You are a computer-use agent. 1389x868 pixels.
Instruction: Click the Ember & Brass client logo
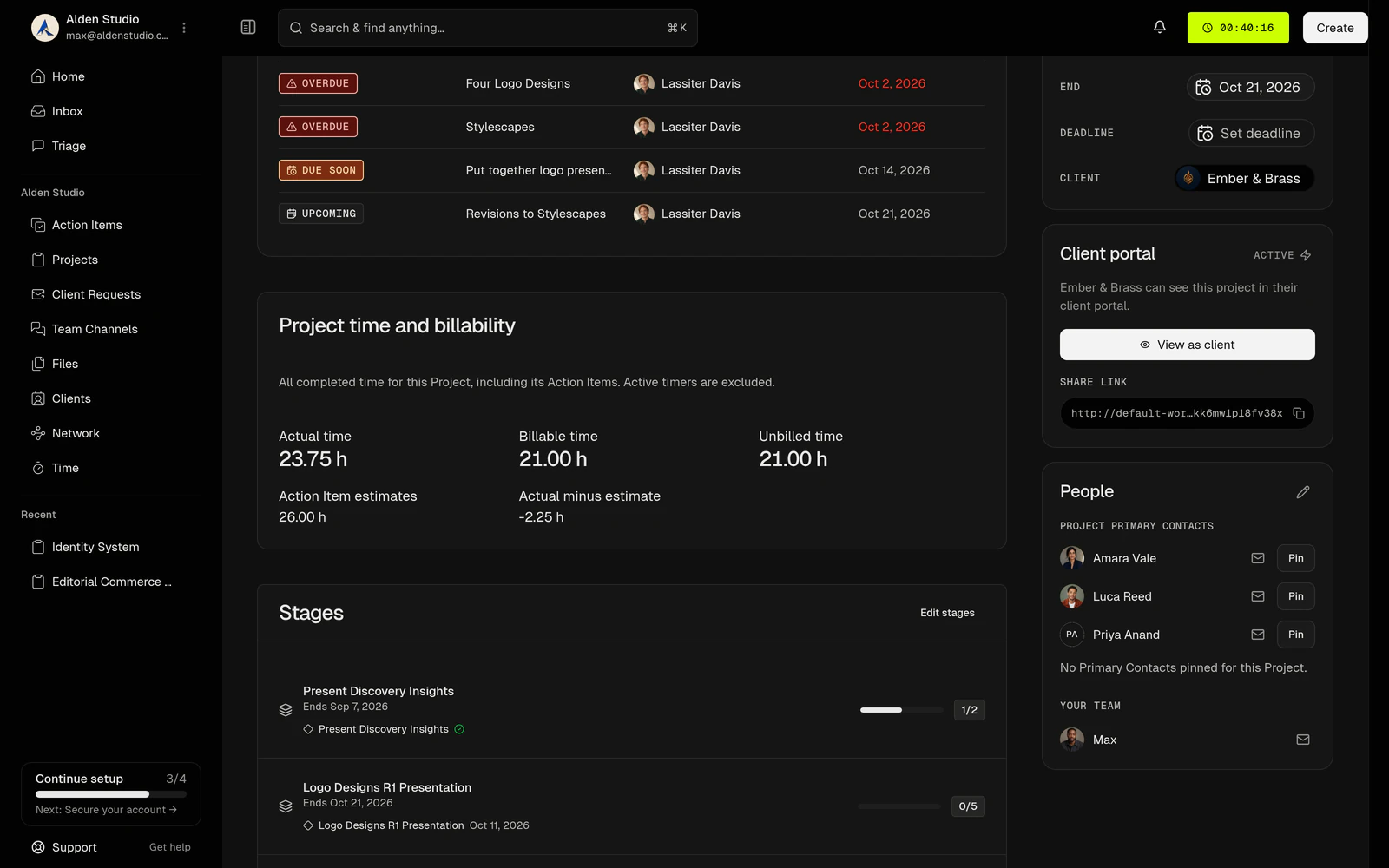[1188, 178]
